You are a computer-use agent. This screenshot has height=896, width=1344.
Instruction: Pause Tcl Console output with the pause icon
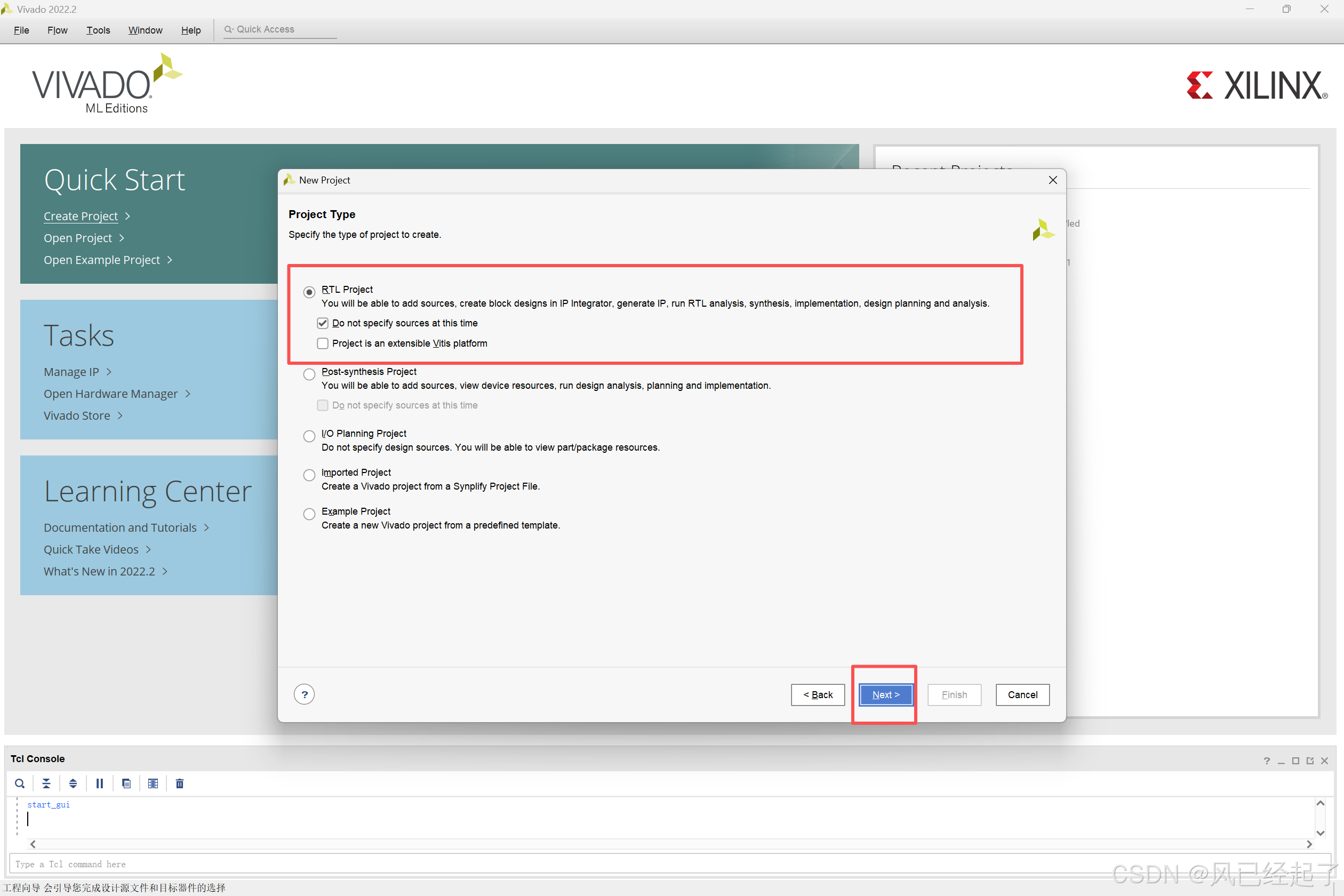tap(99, 783)
